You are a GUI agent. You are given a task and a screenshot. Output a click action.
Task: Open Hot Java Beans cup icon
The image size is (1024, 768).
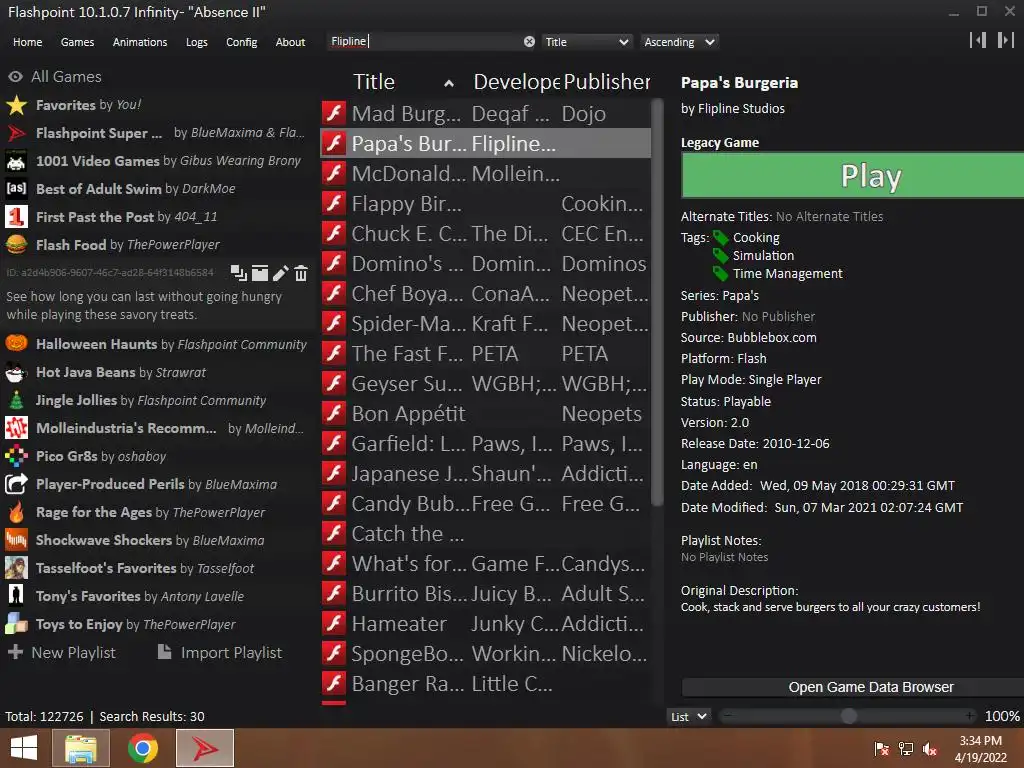tap(16, 372)
